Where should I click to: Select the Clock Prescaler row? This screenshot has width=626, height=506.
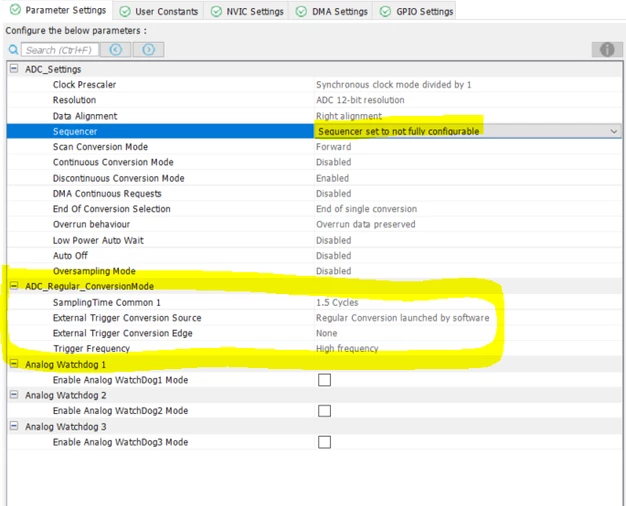tap(314, 85)
